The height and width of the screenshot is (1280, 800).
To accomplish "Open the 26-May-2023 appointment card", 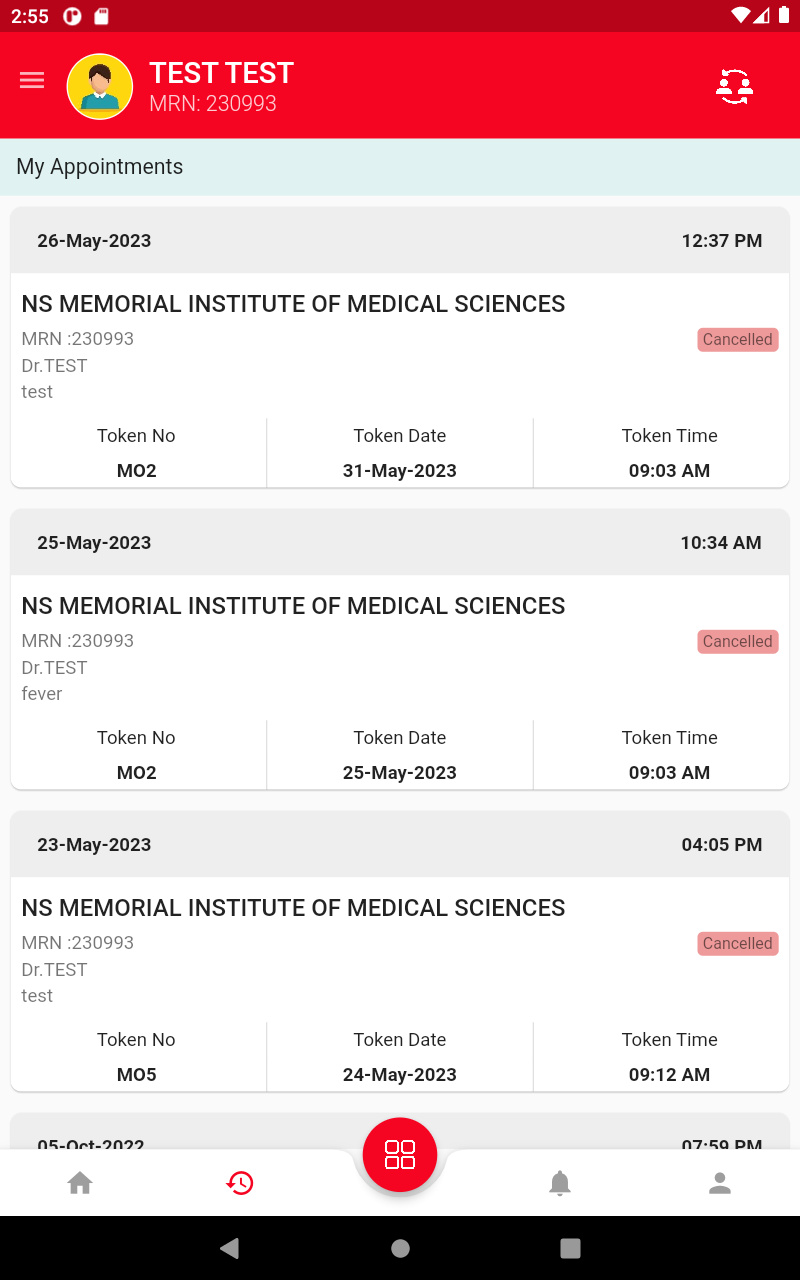I will point(400,347).
